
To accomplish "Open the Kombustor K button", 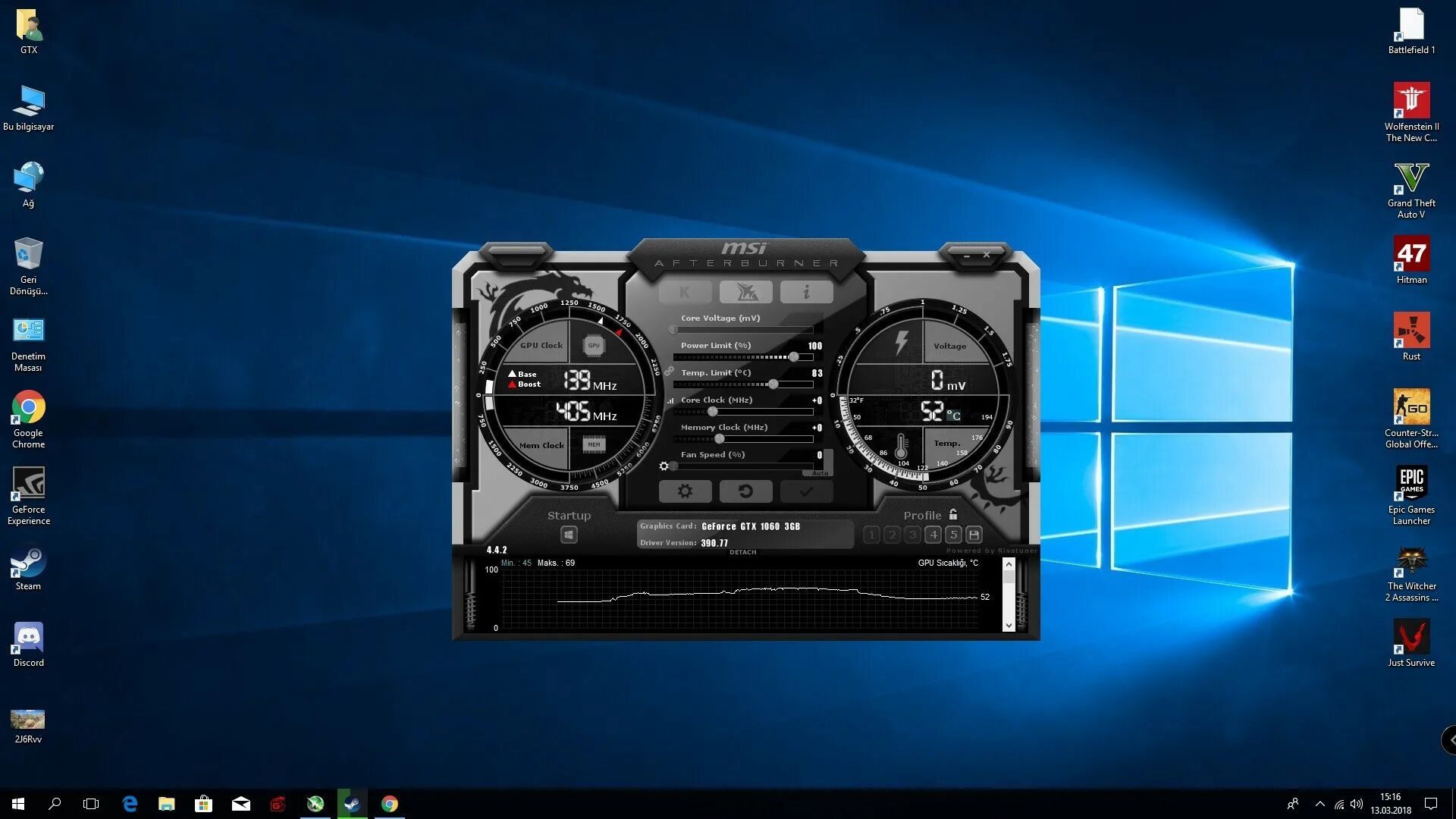I will tap(685, 292).
